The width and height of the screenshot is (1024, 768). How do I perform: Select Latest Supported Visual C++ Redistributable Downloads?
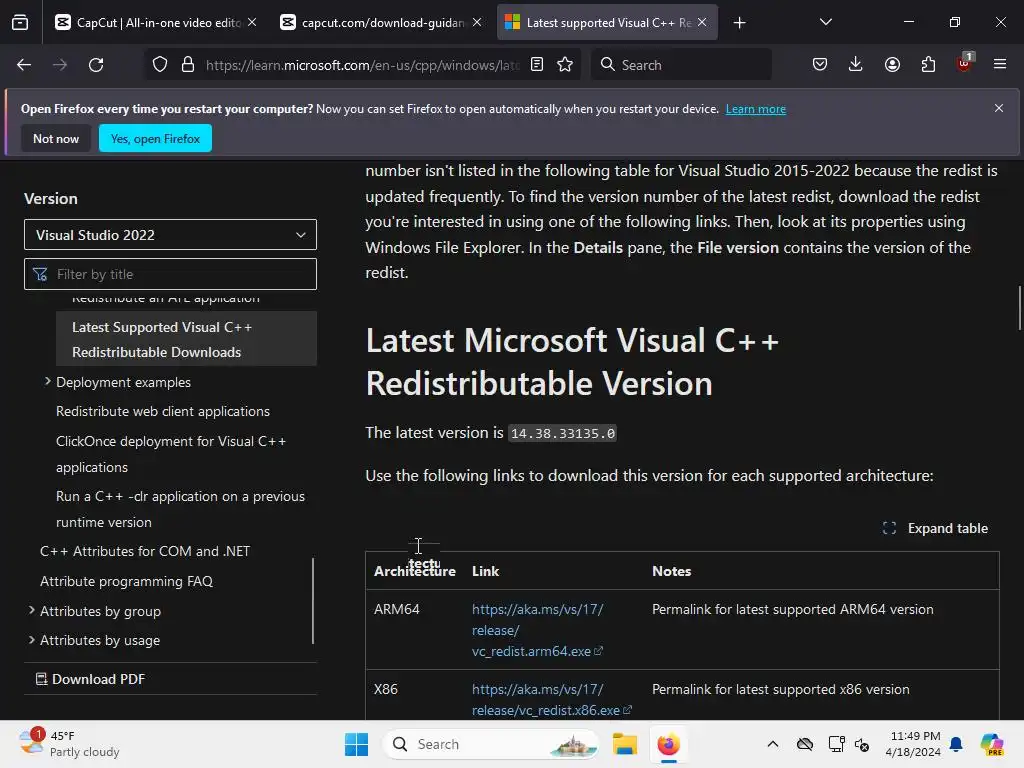[187, 339]
